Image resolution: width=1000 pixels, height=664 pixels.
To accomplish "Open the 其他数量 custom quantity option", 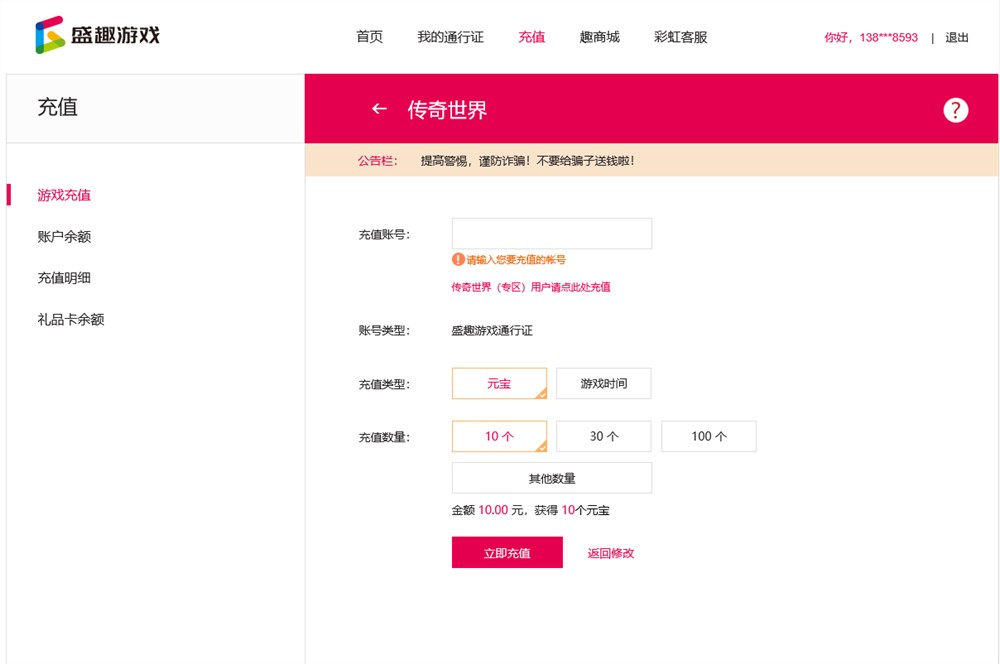I will tap(552, 478).
